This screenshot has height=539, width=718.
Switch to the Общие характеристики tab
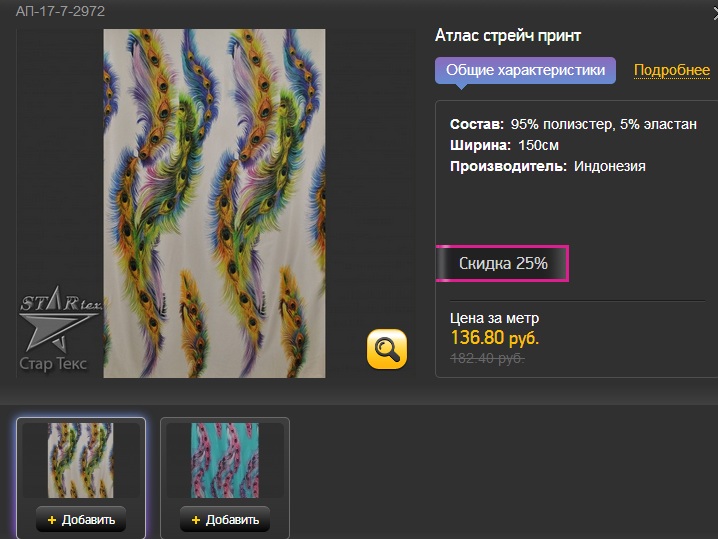(x=525, y=70)
